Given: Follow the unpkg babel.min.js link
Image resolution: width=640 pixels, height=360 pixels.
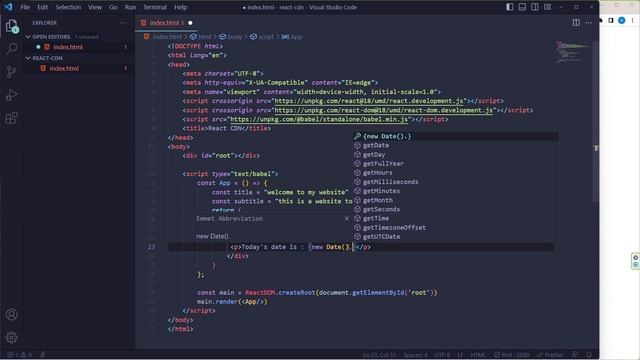Looking at the screenshot, I should pyautogui.click(x=319, y=119).
